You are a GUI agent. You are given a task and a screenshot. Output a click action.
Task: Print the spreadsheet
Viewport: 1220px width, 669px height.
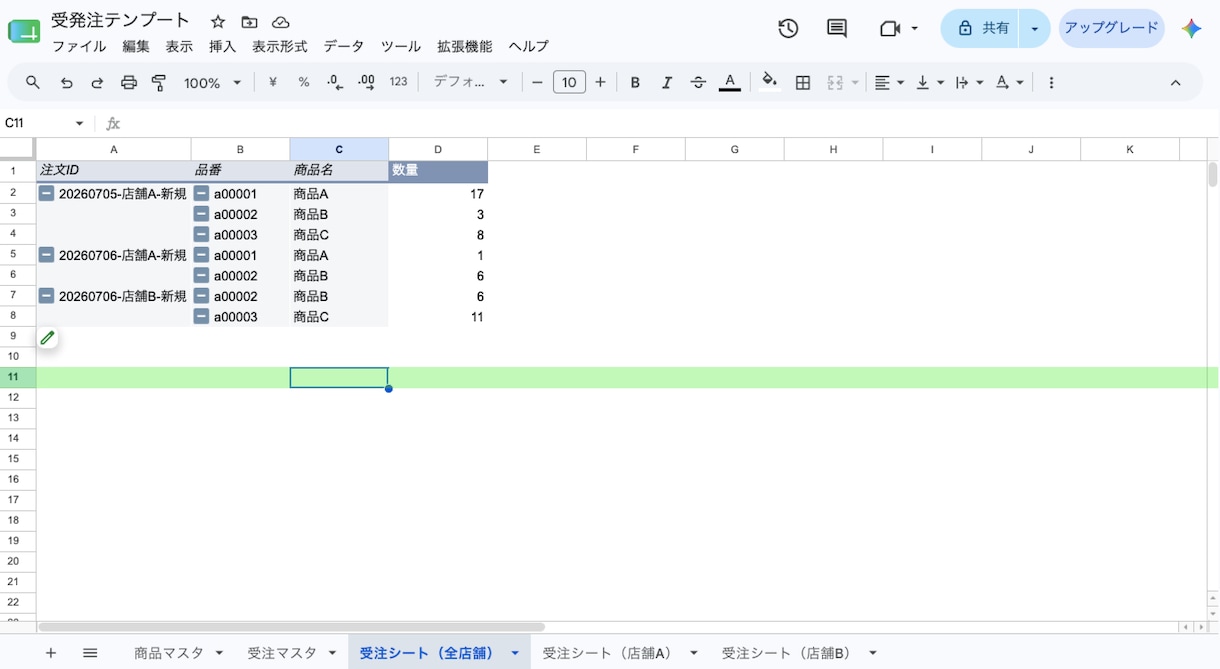(129, 82)
